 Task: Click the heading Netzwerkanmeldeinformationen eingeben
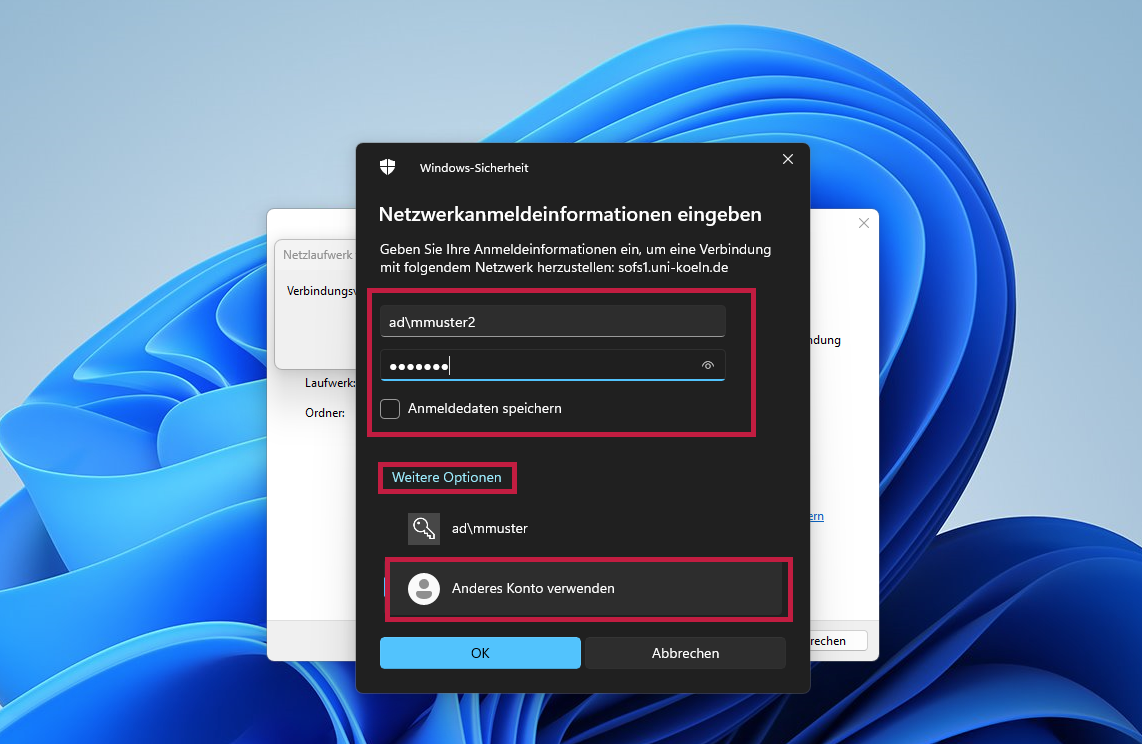[570, 214]
